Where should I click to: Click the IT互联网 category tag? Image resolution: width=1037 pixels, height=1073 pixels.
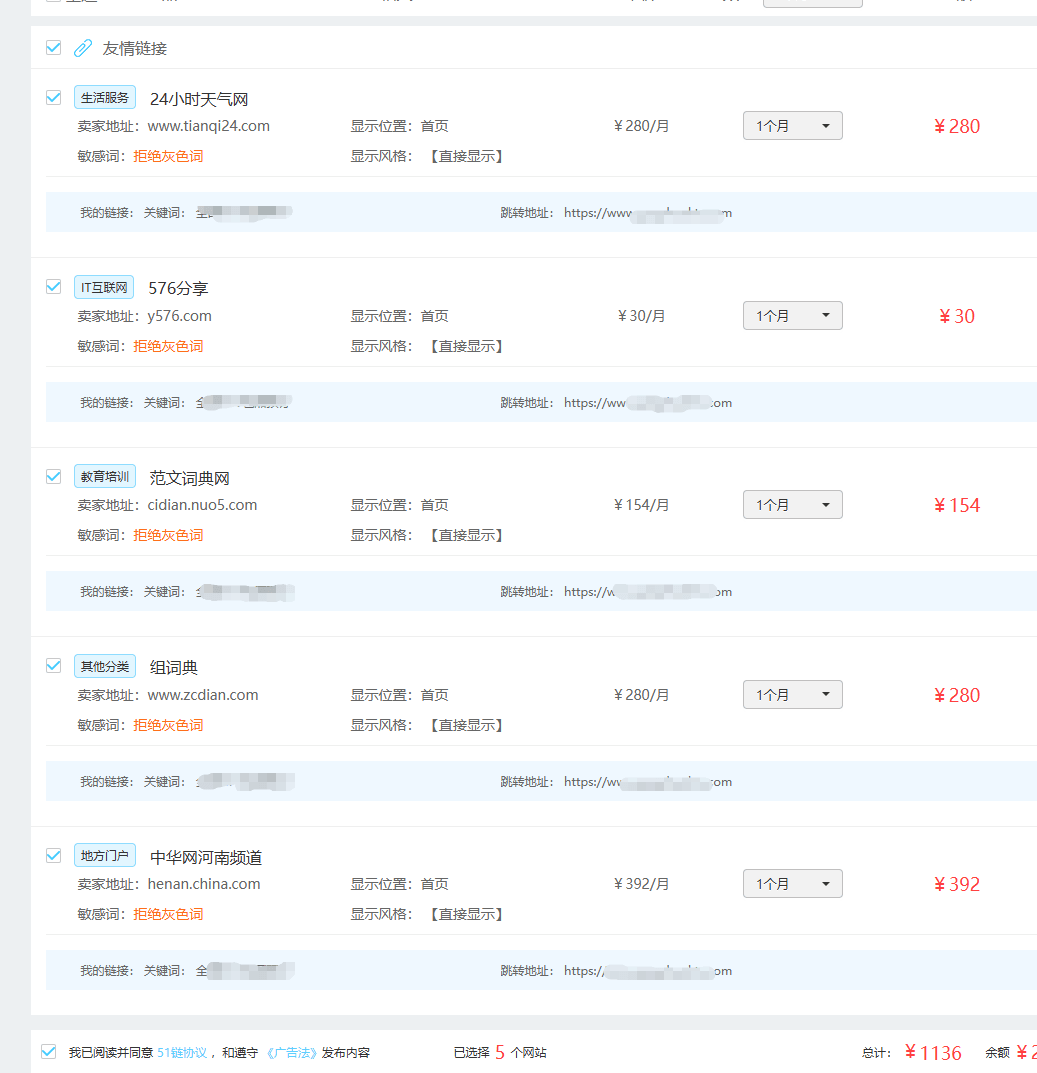coord(104,287)
